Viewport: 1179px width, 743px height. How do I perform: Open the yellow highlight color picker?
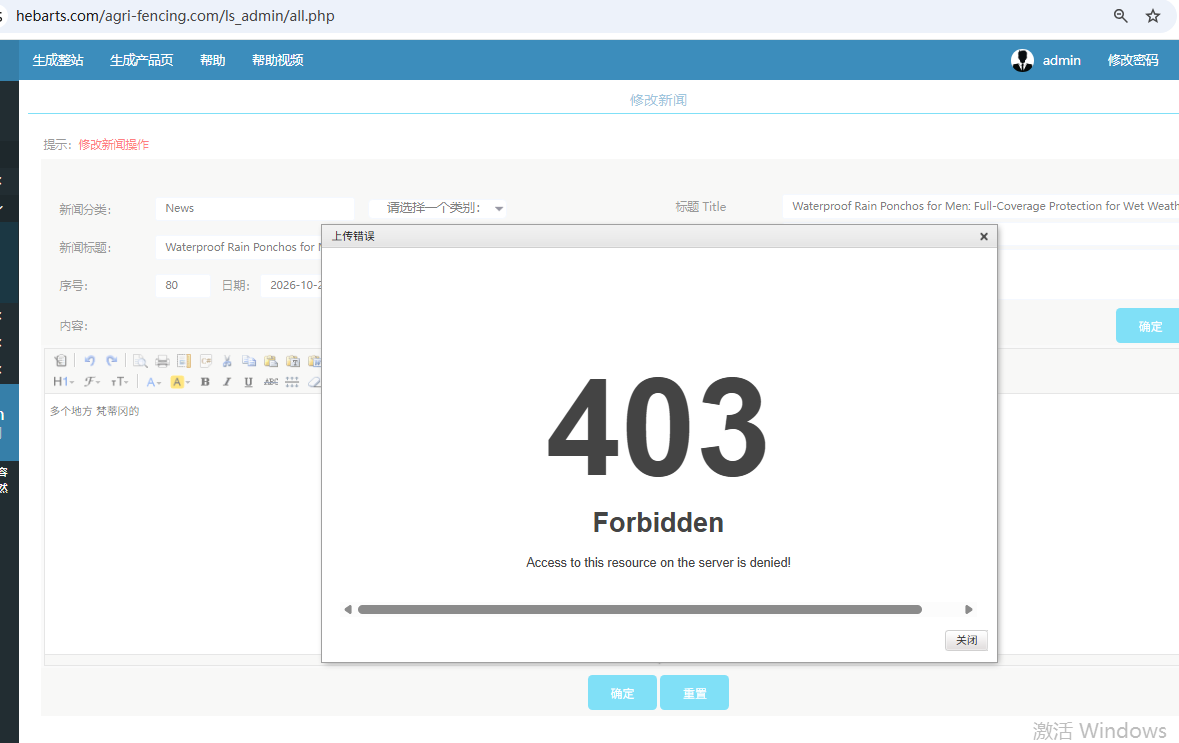click(x=180, y=382)
